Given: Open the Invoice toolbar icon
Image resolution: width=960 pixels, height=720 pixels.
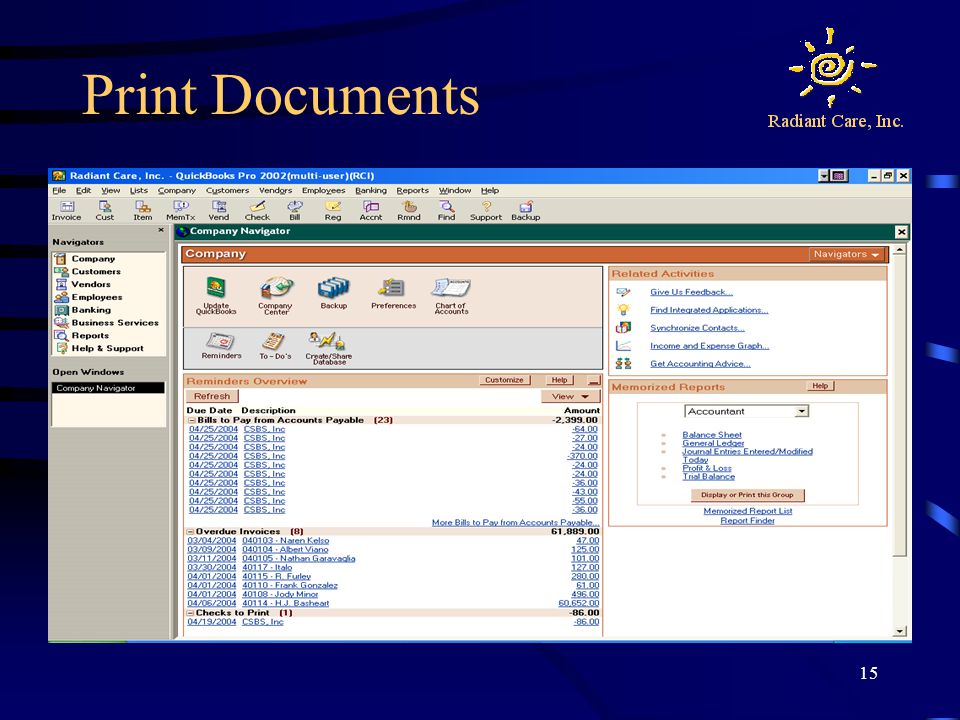Looking at the screenshot, I should pos(66,211).
